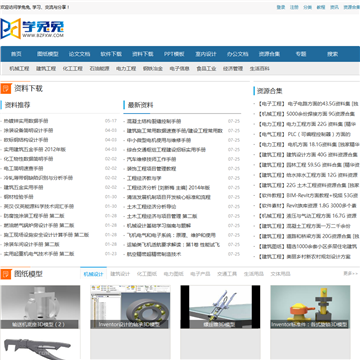Image resolution: width=360 pixels, height=360 pixels.
Task: Select the 机械工程 sub-category link
Action: pos(19,69)
